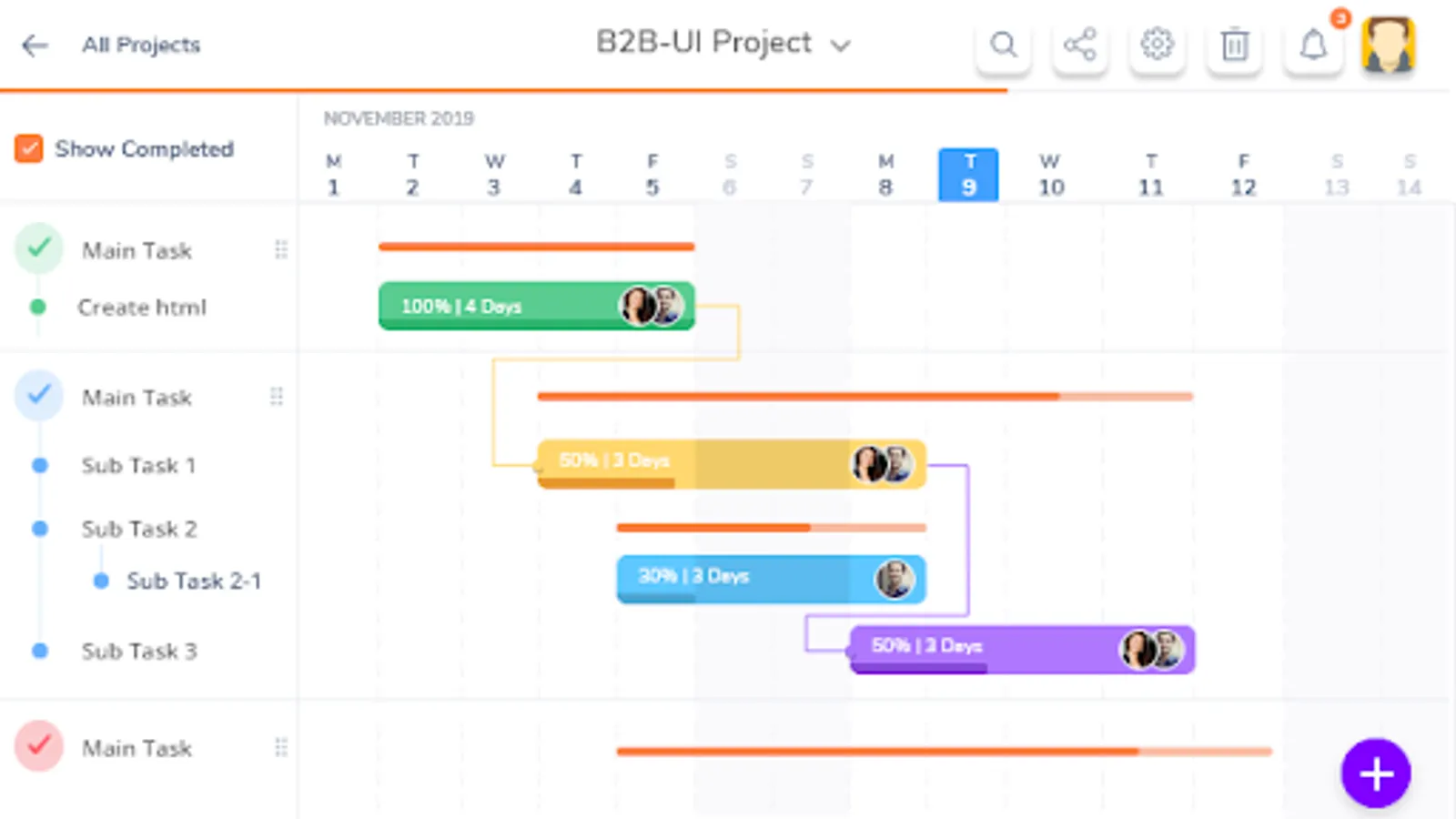Toggle the green check of first Main Task

coord(39,248)
